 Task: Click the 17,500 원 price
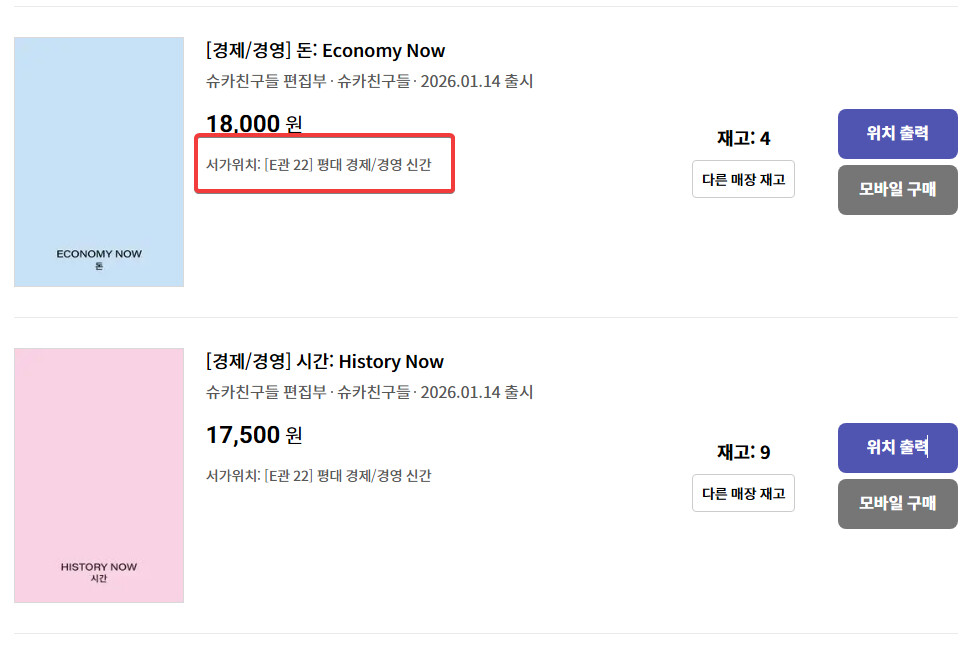click(254, 435)
